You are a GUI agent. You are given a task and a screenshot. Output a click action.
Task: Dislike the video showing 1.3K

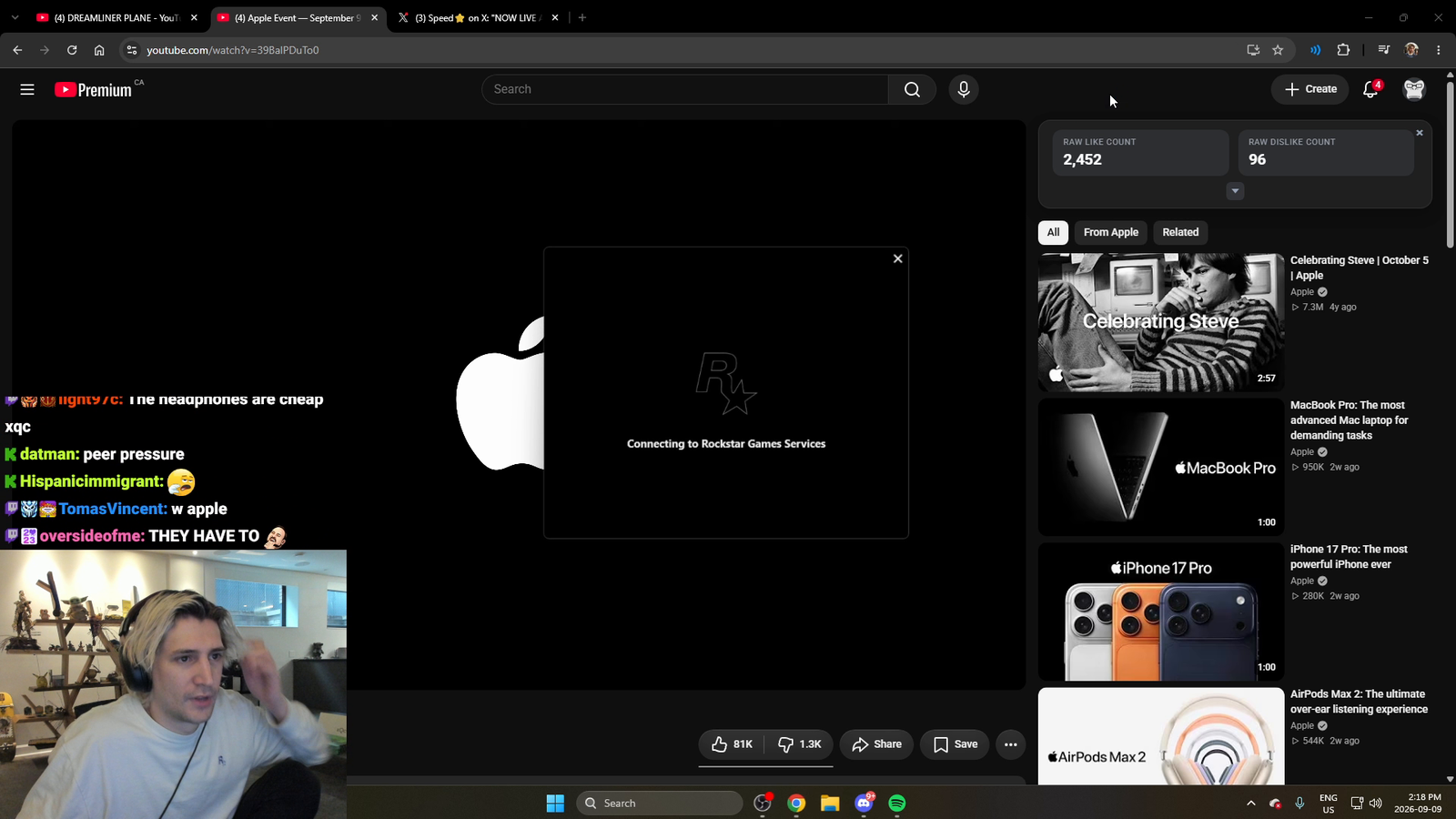tap(800, 744)
